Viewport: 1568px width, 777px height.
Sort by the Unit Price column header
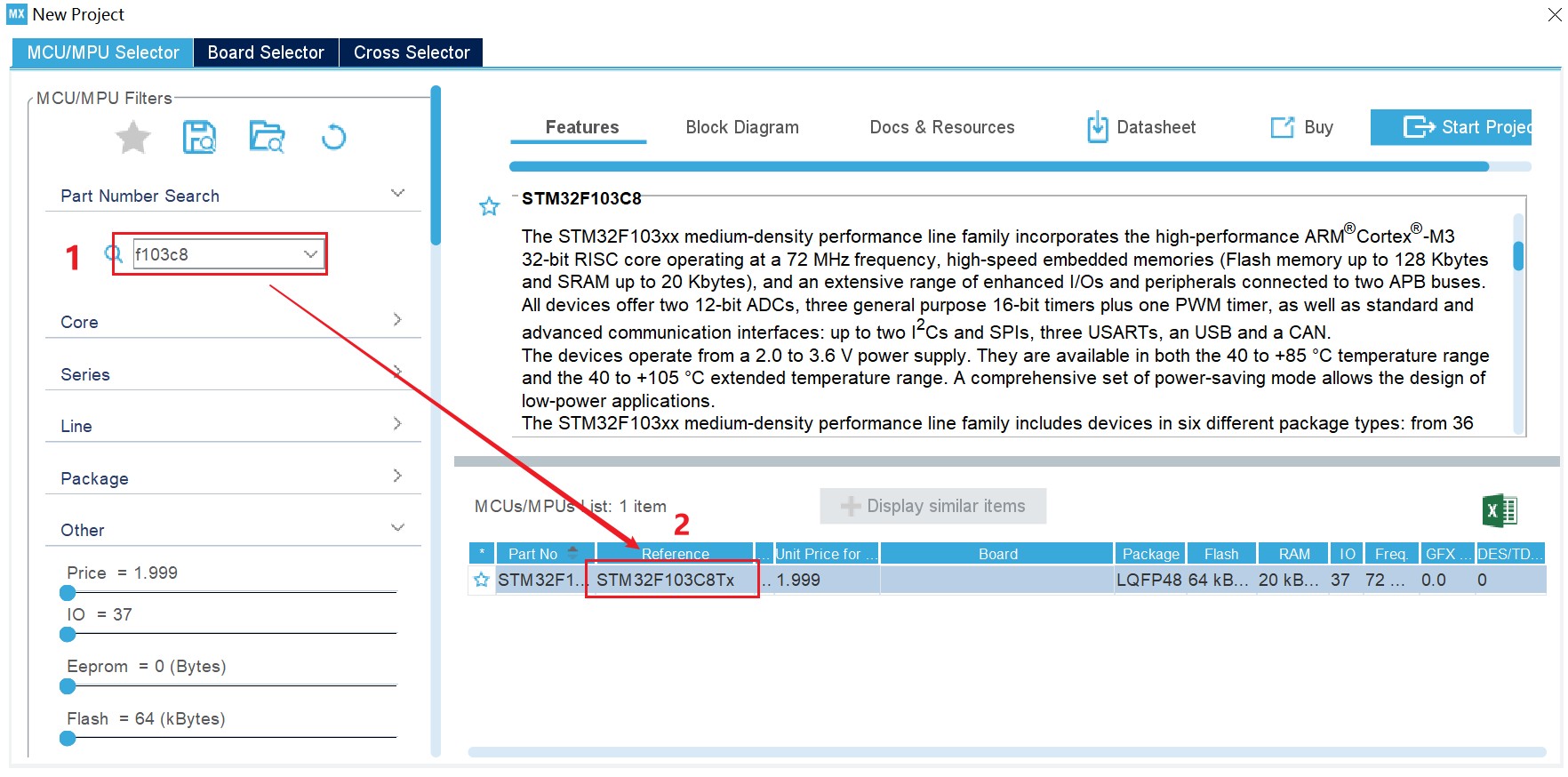click(826, 553)
